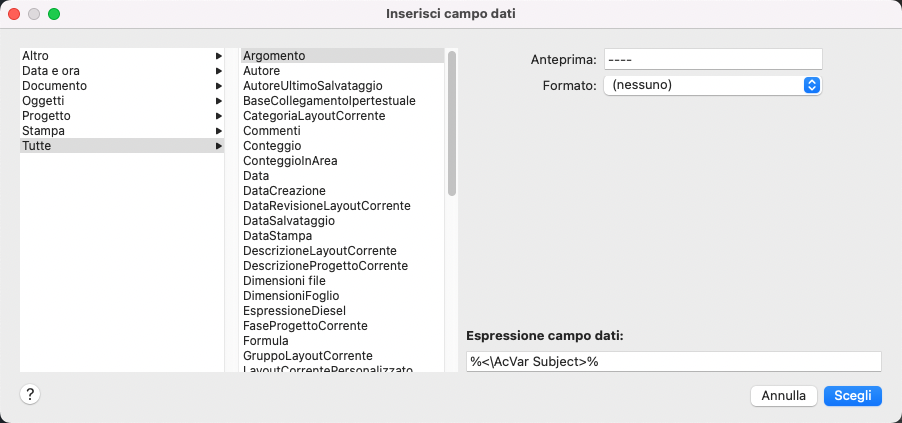Pick the Autore field name
Screen dimensions: 902x423
click(262, 71)
